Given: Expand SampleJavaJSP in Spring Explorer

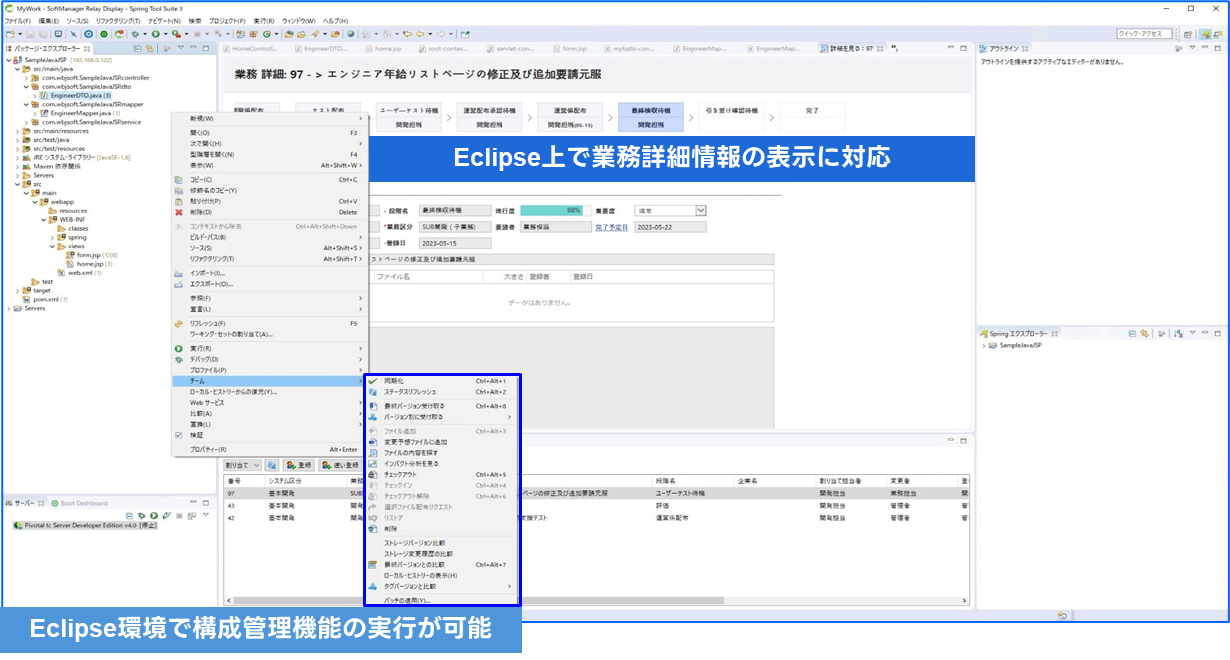Looking at the screenshot, I should 984,345.
